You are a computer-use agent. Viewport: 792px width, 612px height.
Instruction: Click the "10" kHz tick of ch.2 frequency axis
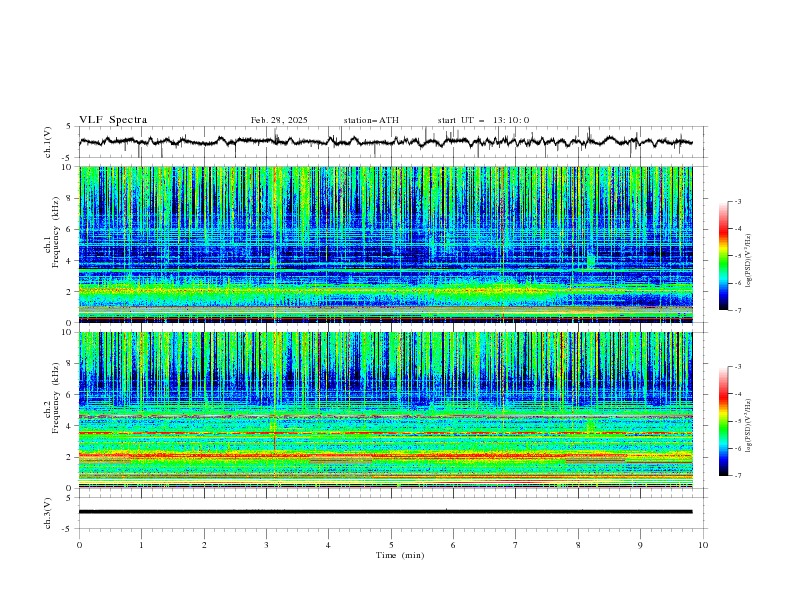(x=68, y=332)
